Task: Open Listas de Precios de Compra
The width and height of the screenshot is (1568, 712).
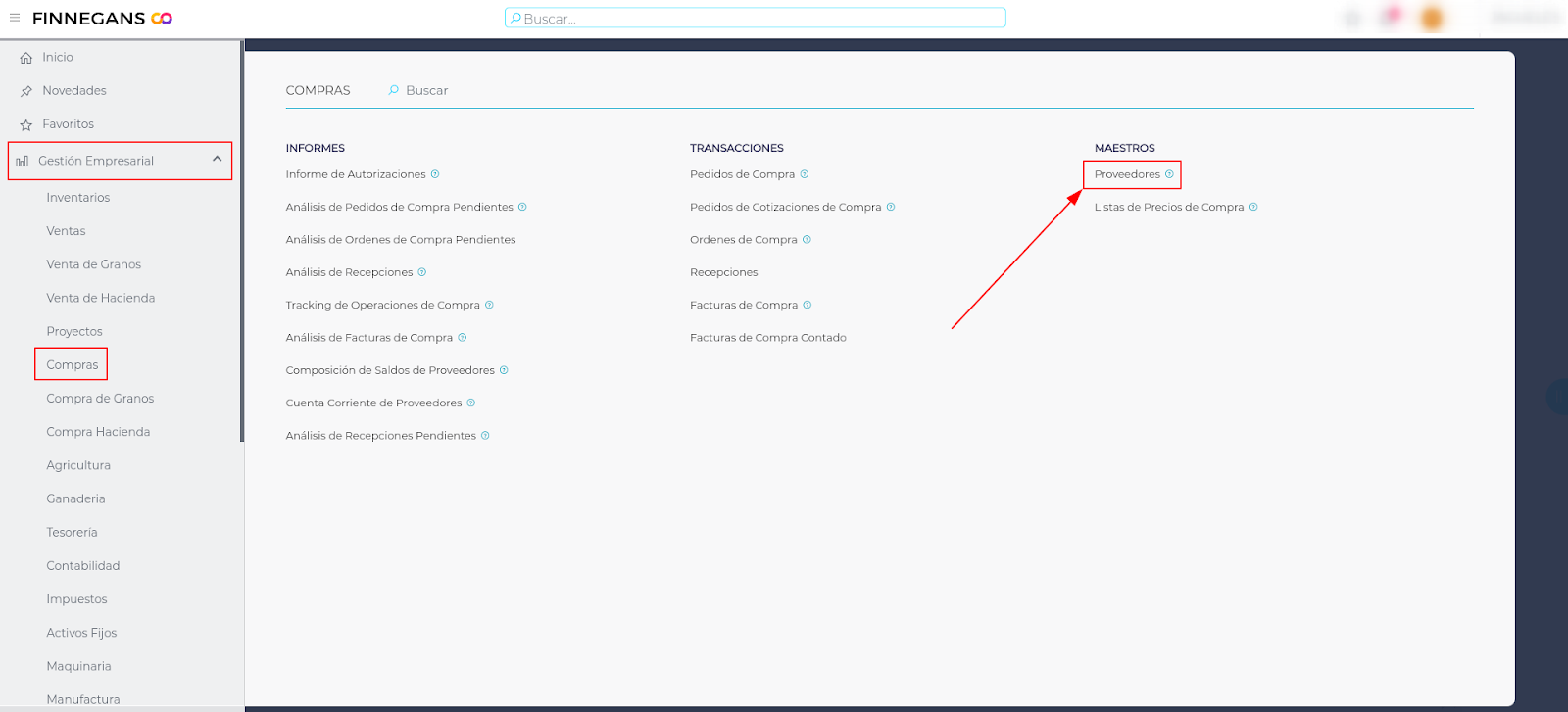Action: pos(1169,207)
